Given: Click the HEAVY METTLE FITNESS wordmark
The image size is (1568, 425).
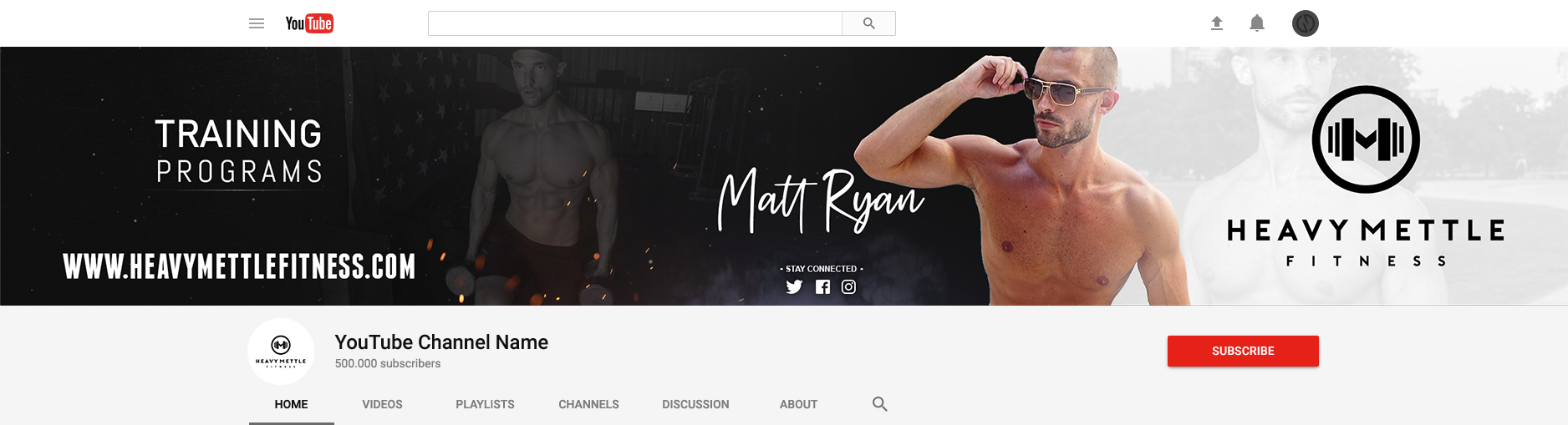Looking at the screenshot, I should tap(1366, 243).
